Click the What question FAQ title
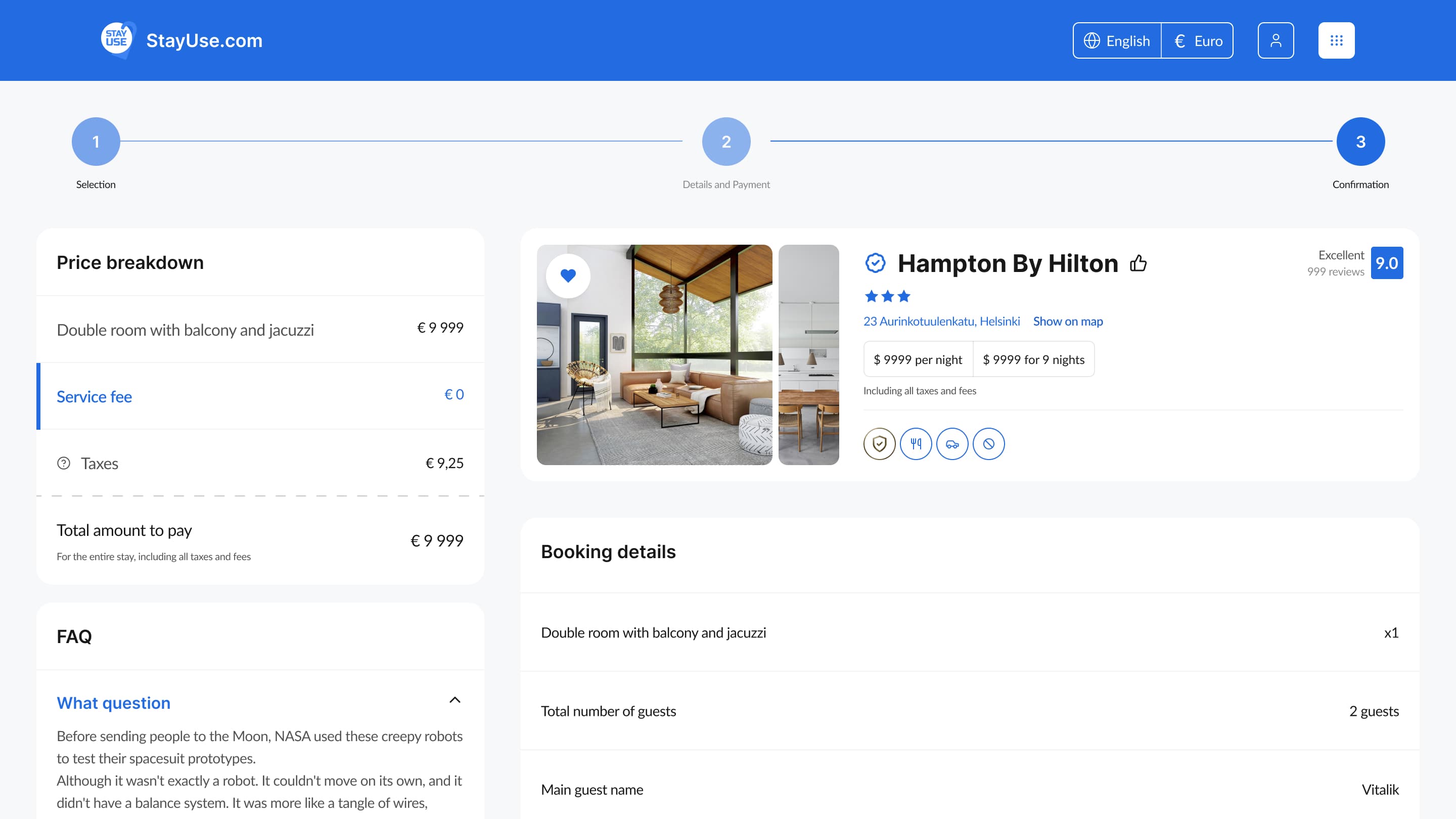Image resolution: width=1456 pixels, height=819 pixels. [x=114, y=703]
